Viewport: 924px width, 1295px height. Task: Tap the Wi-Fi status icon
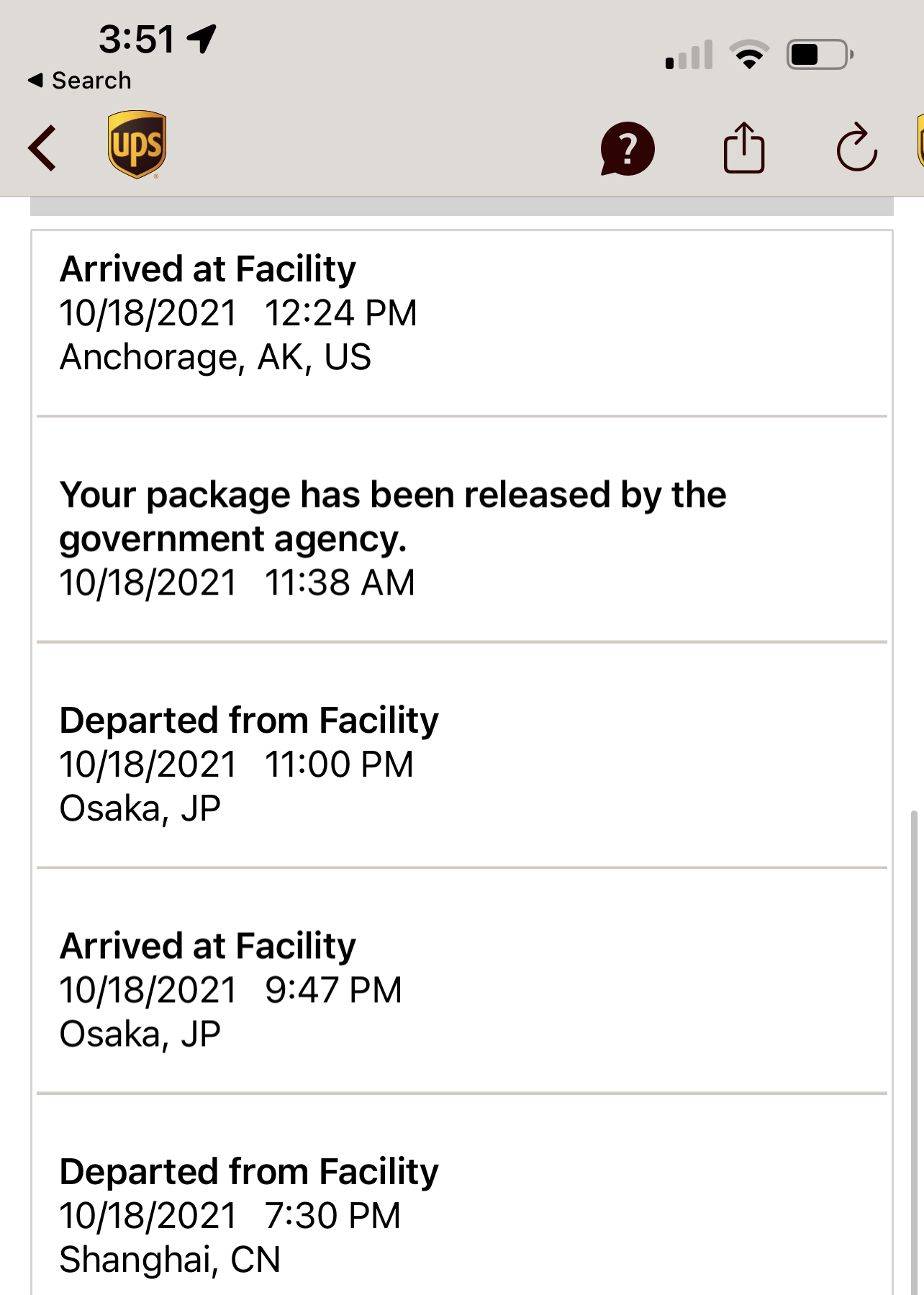click(x=749, y=55)
